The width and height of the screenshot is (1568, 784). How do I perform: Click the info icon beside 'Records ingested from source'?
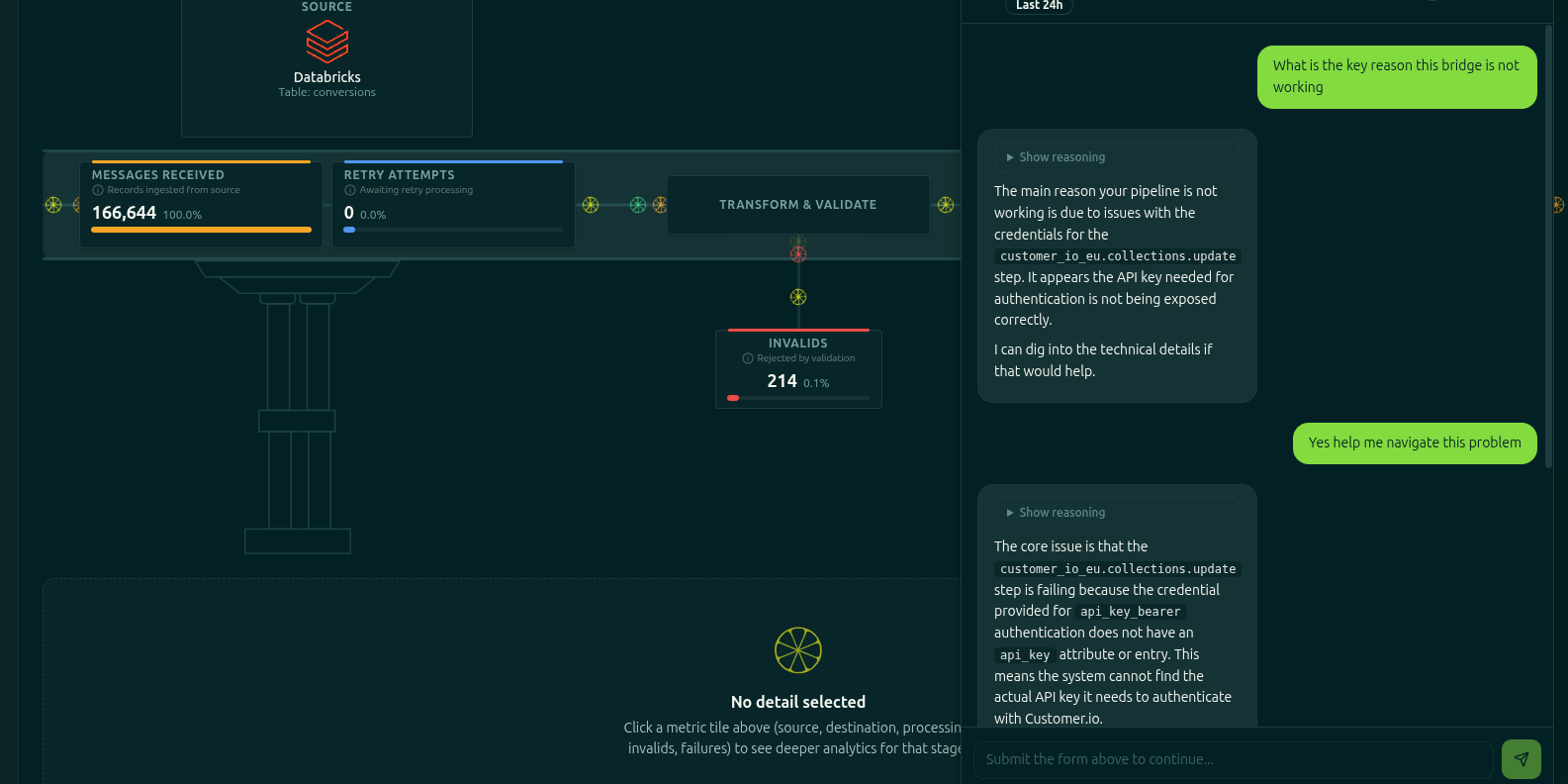[98, 190]
